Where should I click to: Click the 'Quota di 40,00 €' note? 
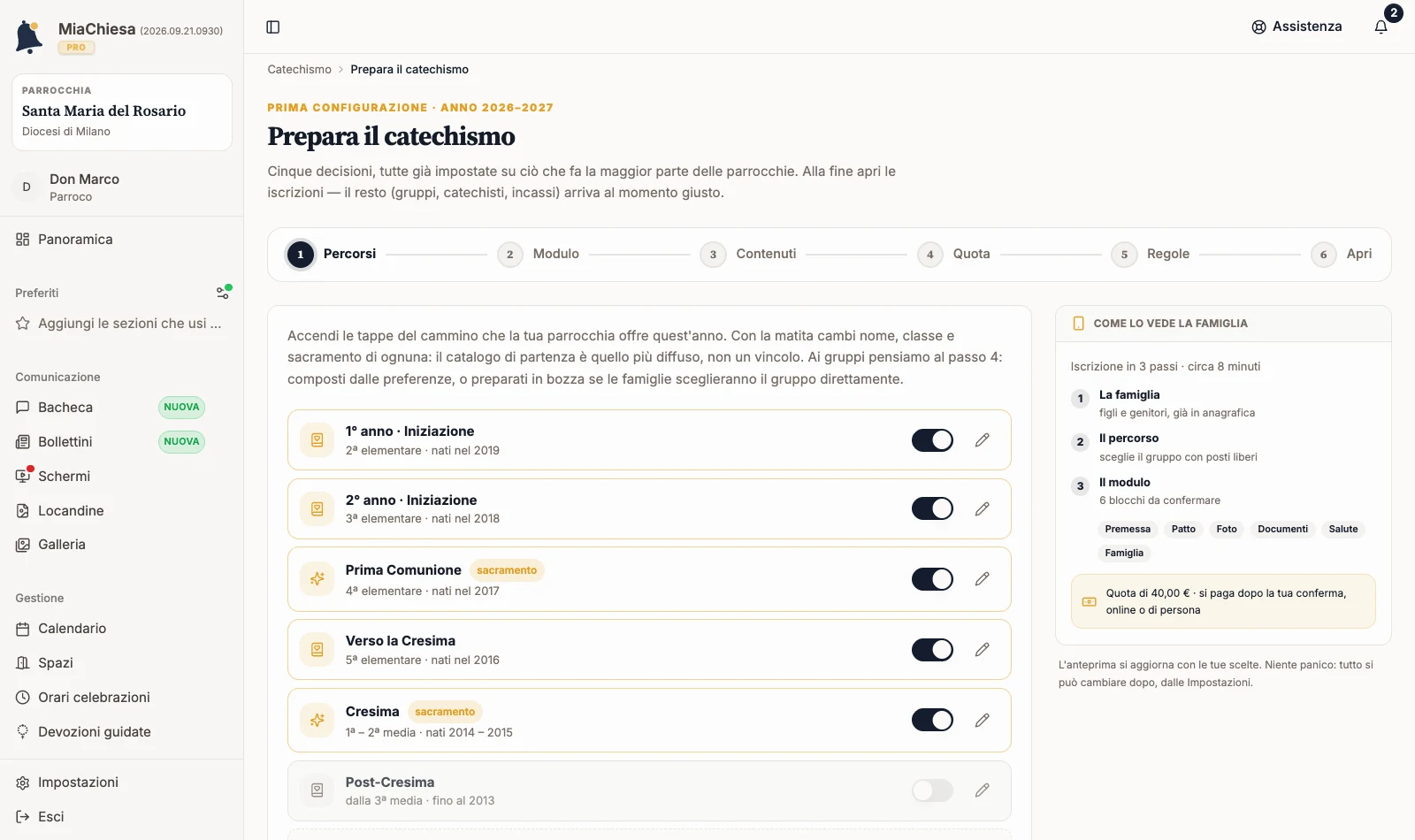coord(1223,601)
